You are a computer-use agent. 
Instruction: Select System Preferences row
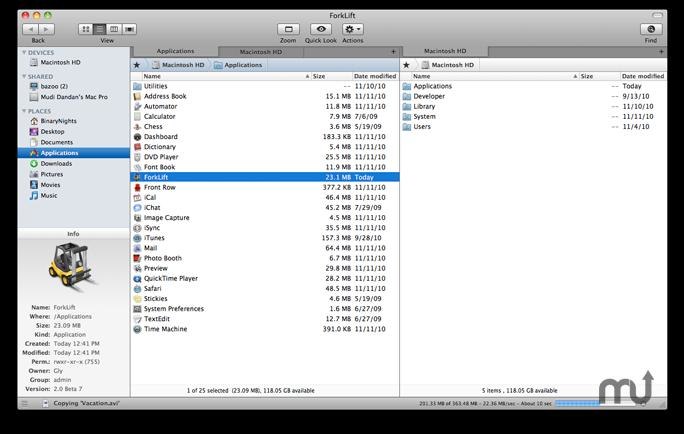(265, 309)
